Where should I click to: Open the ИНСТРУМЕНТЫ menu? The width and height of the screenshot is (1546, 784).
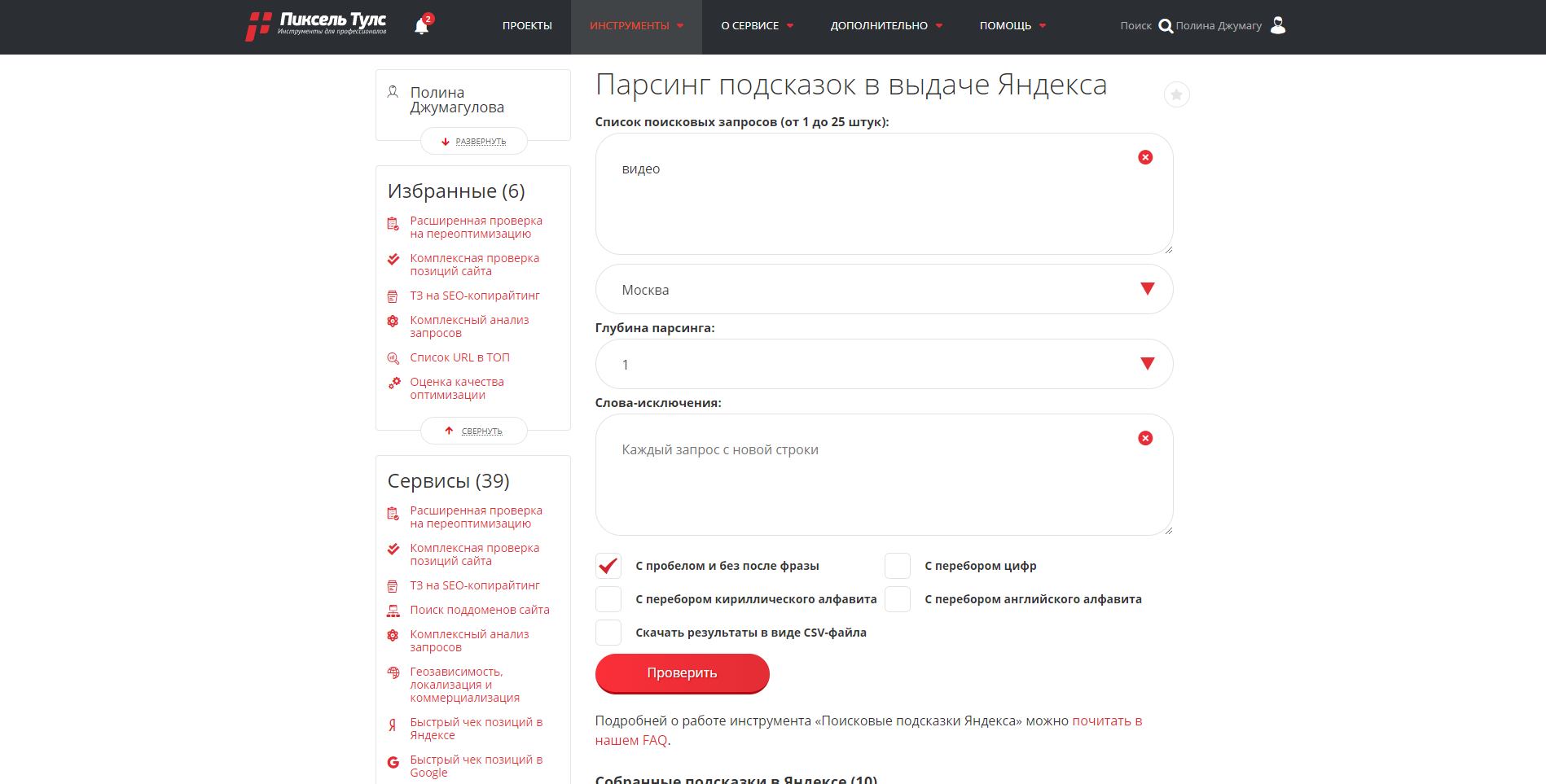(636, 26)
